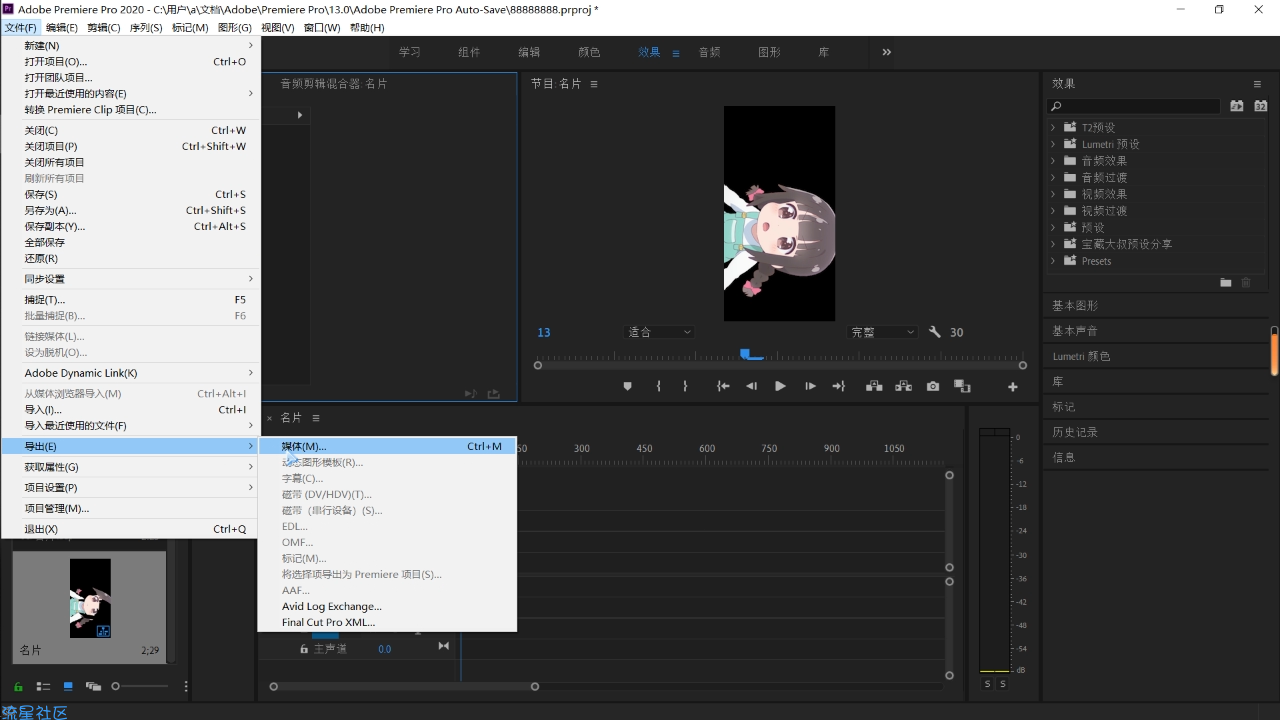
Task: Toggle lock on the 主声道 track
Action: click(304, 649)
